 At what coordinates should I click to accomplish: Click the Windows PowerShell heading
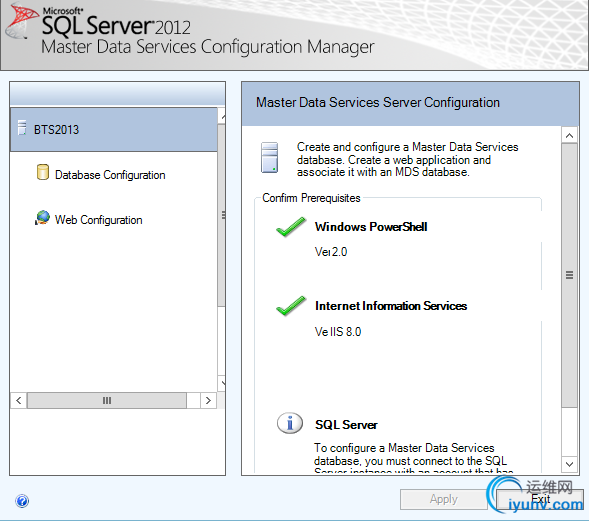click(x=371, y=227)
